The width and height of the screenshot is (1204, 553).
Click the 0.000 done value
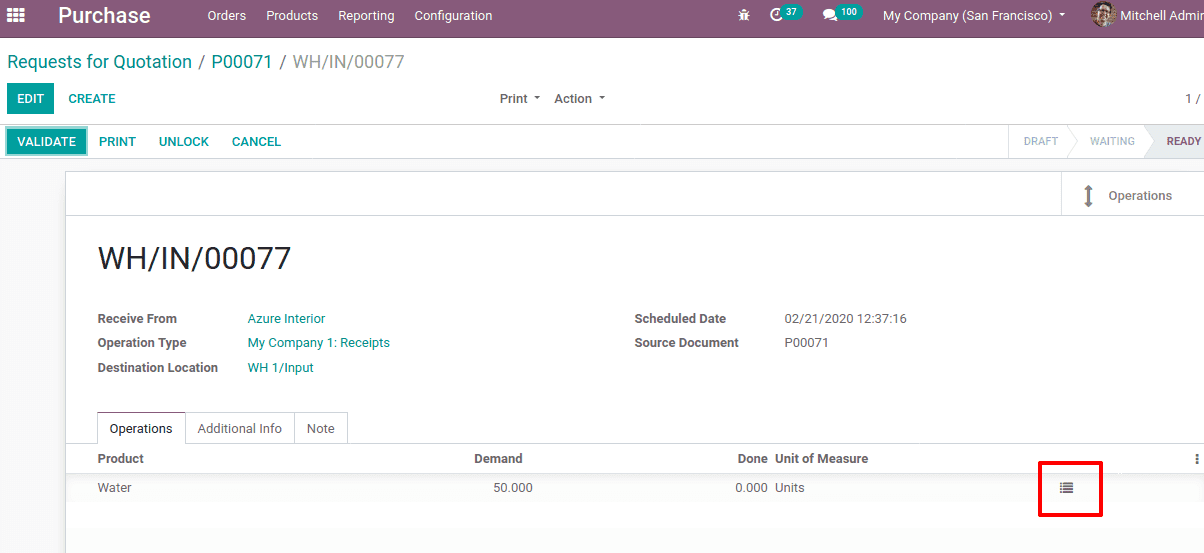[751, 488]
